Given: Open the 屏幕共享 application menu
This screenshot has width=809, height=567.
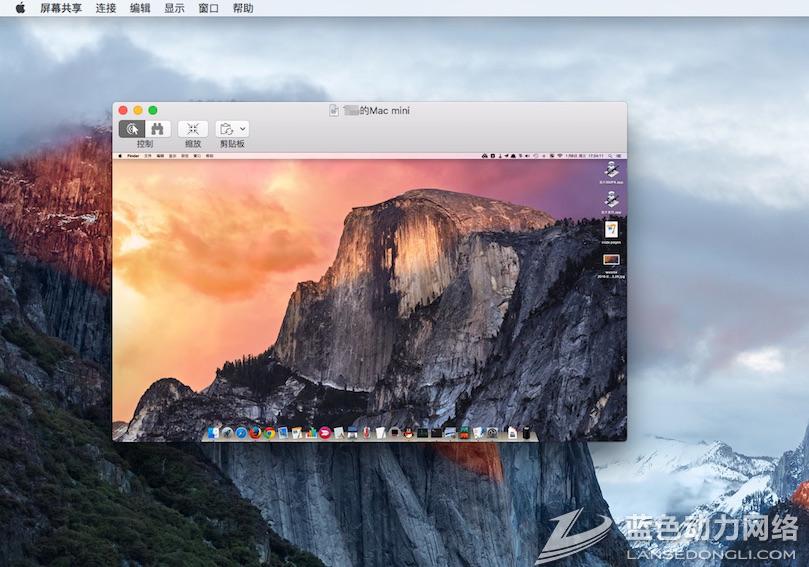Looking at the screenshot, I should (61, 8).
